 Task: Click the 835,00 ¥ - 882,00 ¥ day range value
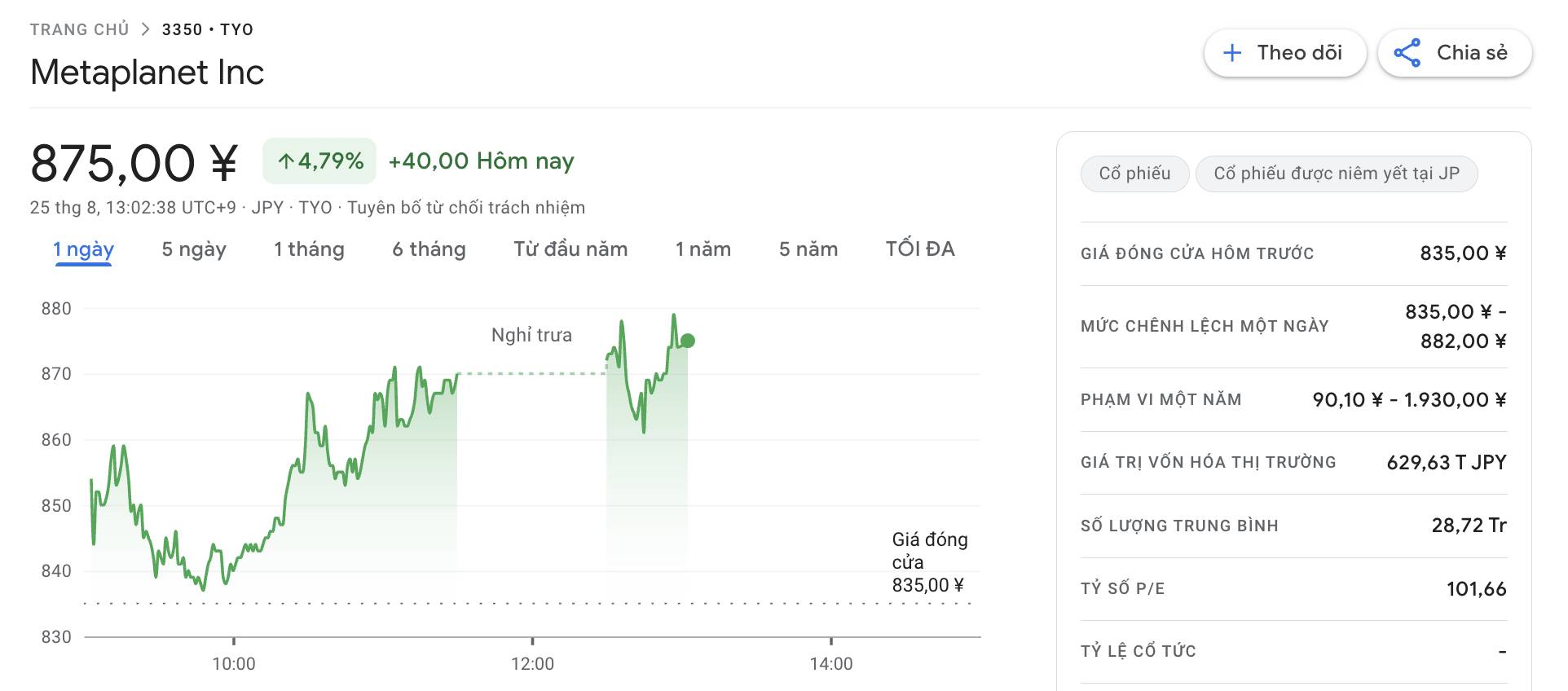point(1456,326)
